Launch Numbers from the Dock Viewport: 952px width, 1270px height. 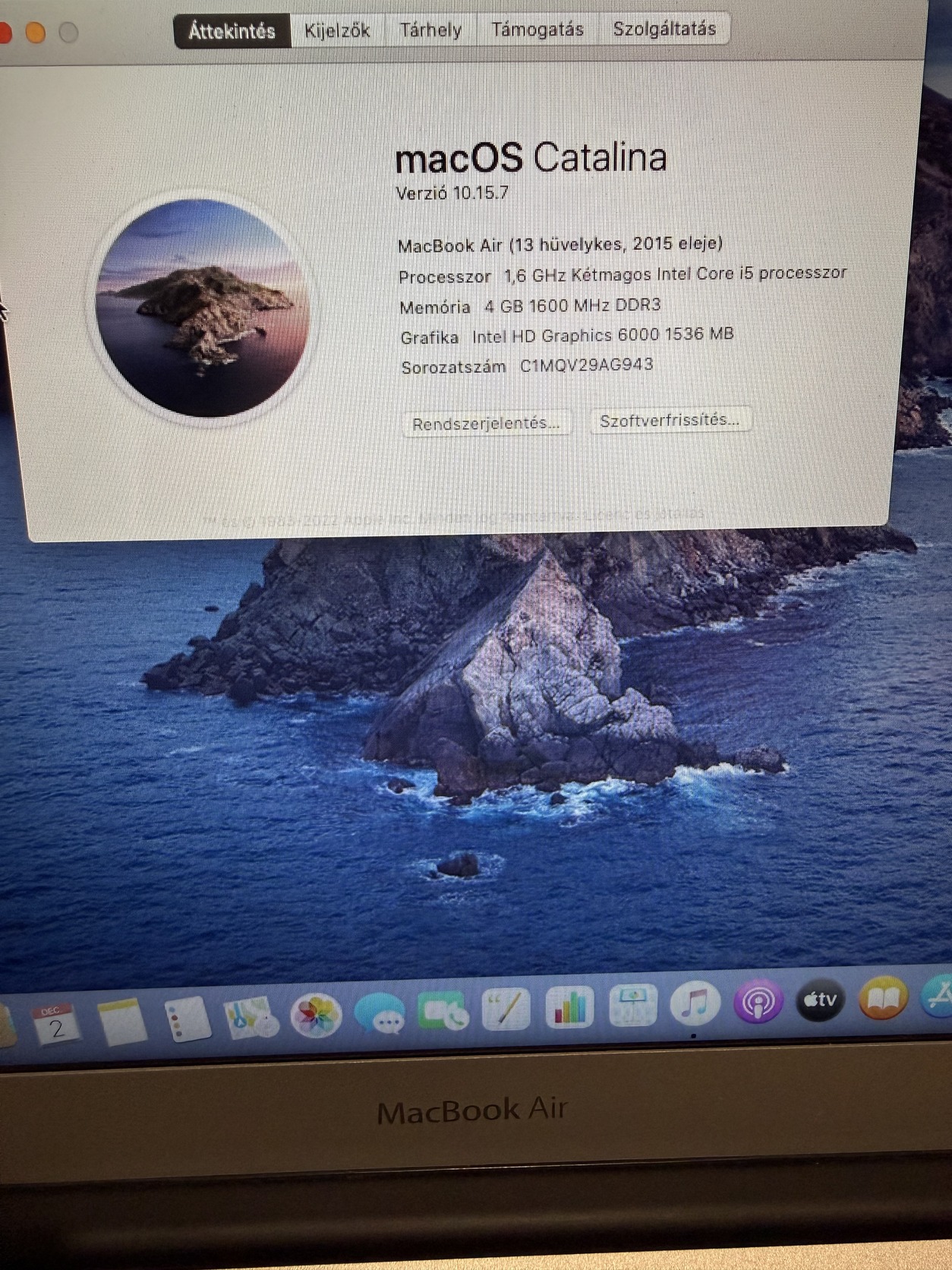[569, 1006]
